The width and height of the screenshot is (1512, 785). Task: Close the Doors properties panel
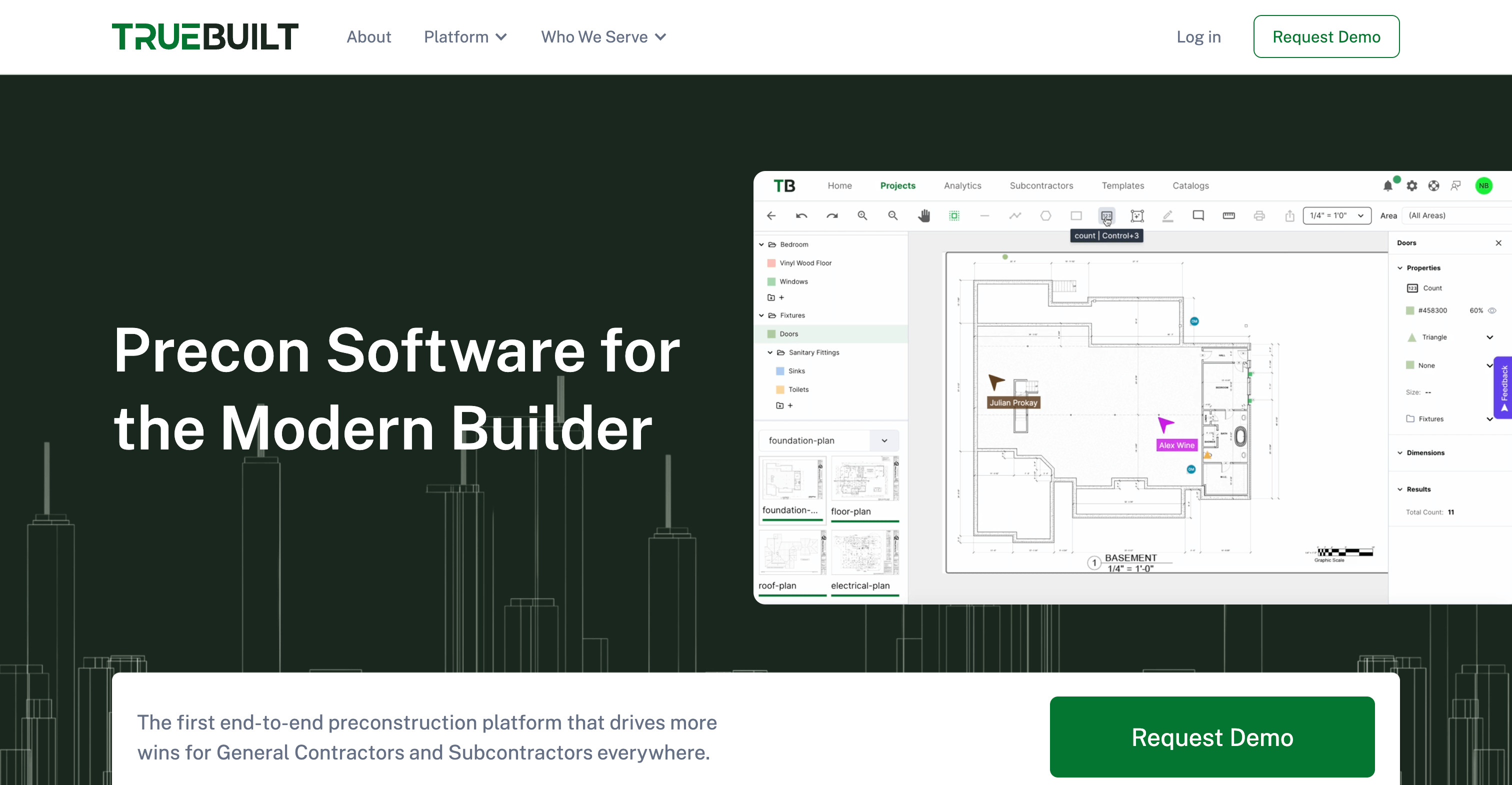point(1498,242)
